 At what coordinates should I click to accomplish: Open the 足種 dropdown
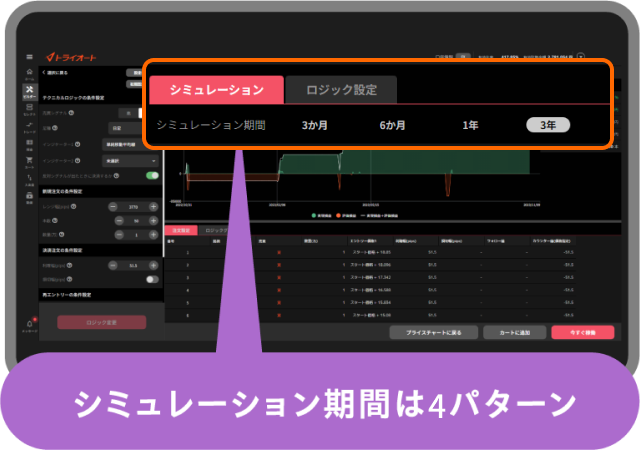pos(125,128)
